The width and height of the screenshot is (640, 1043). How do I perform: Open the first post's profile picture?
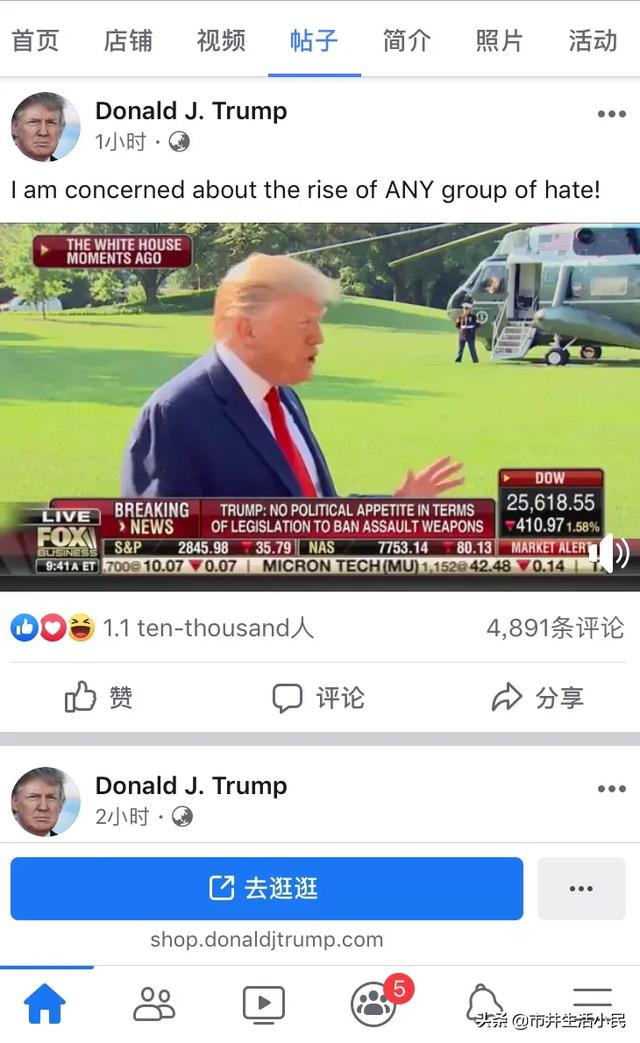coord(46,126)
